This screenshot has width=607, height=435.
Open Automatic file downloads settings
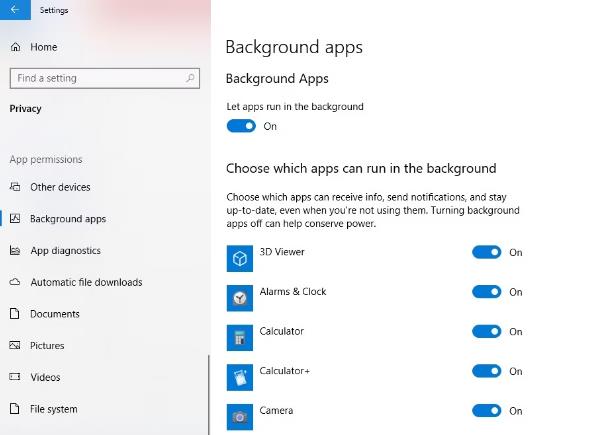86,282
